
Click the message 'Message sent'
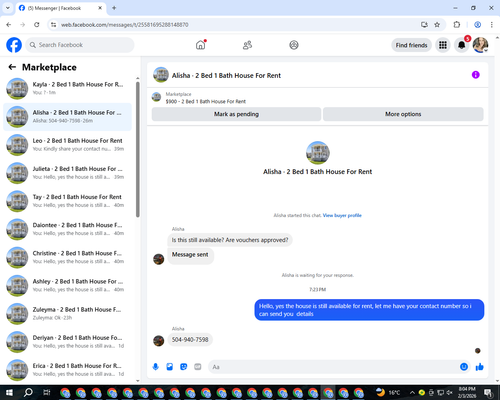[190, 255]
